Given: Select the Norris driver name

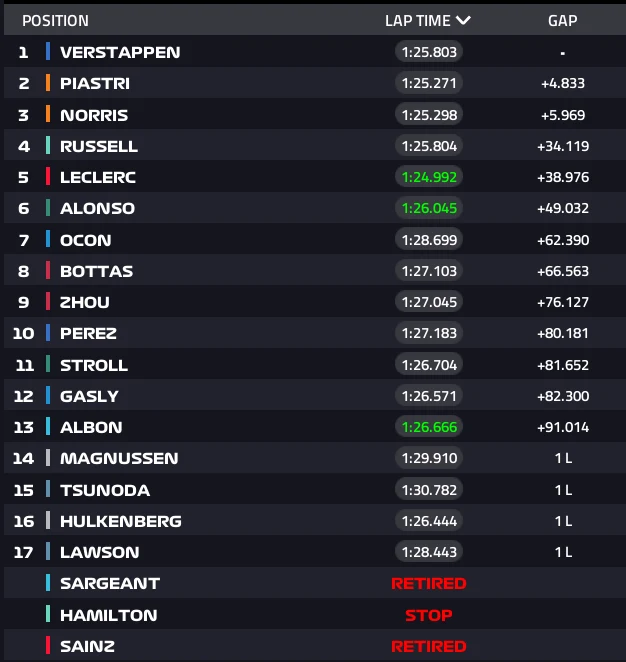Looking at the screenshot, I should (x=94, y=115).
